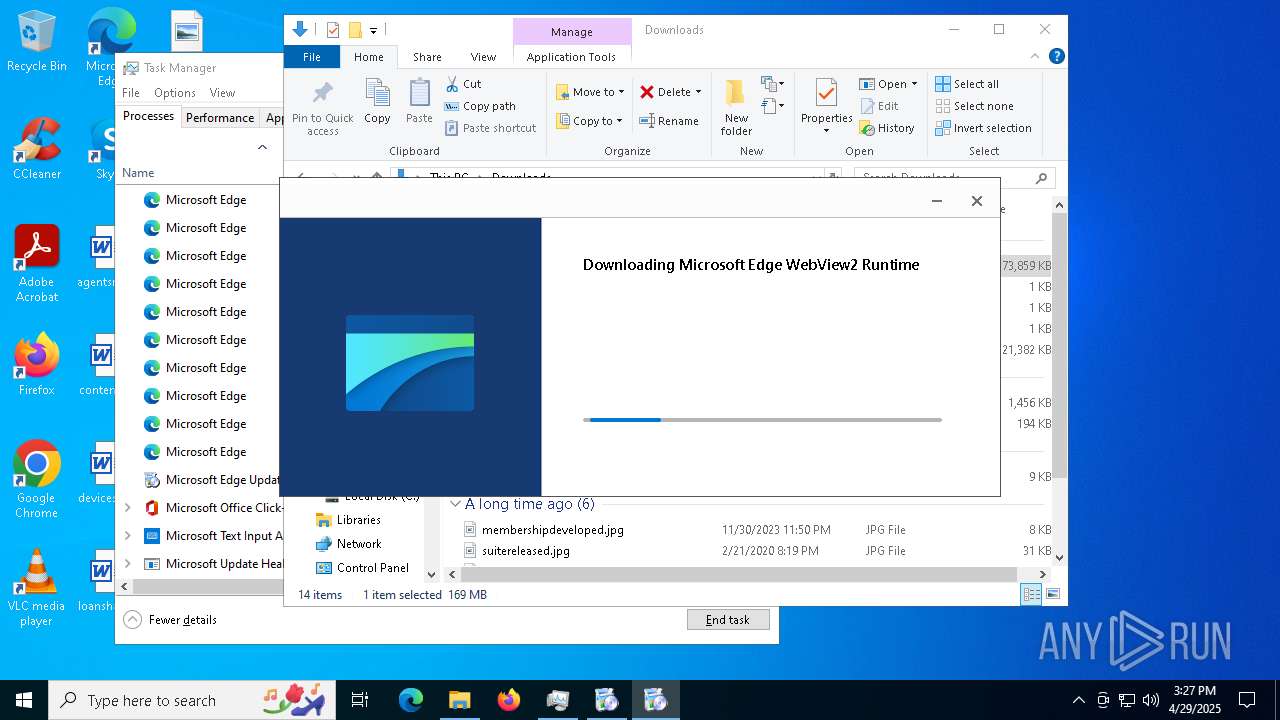
Task: Select the CCleaner desktop shortcut
Action: click(37, 150)
